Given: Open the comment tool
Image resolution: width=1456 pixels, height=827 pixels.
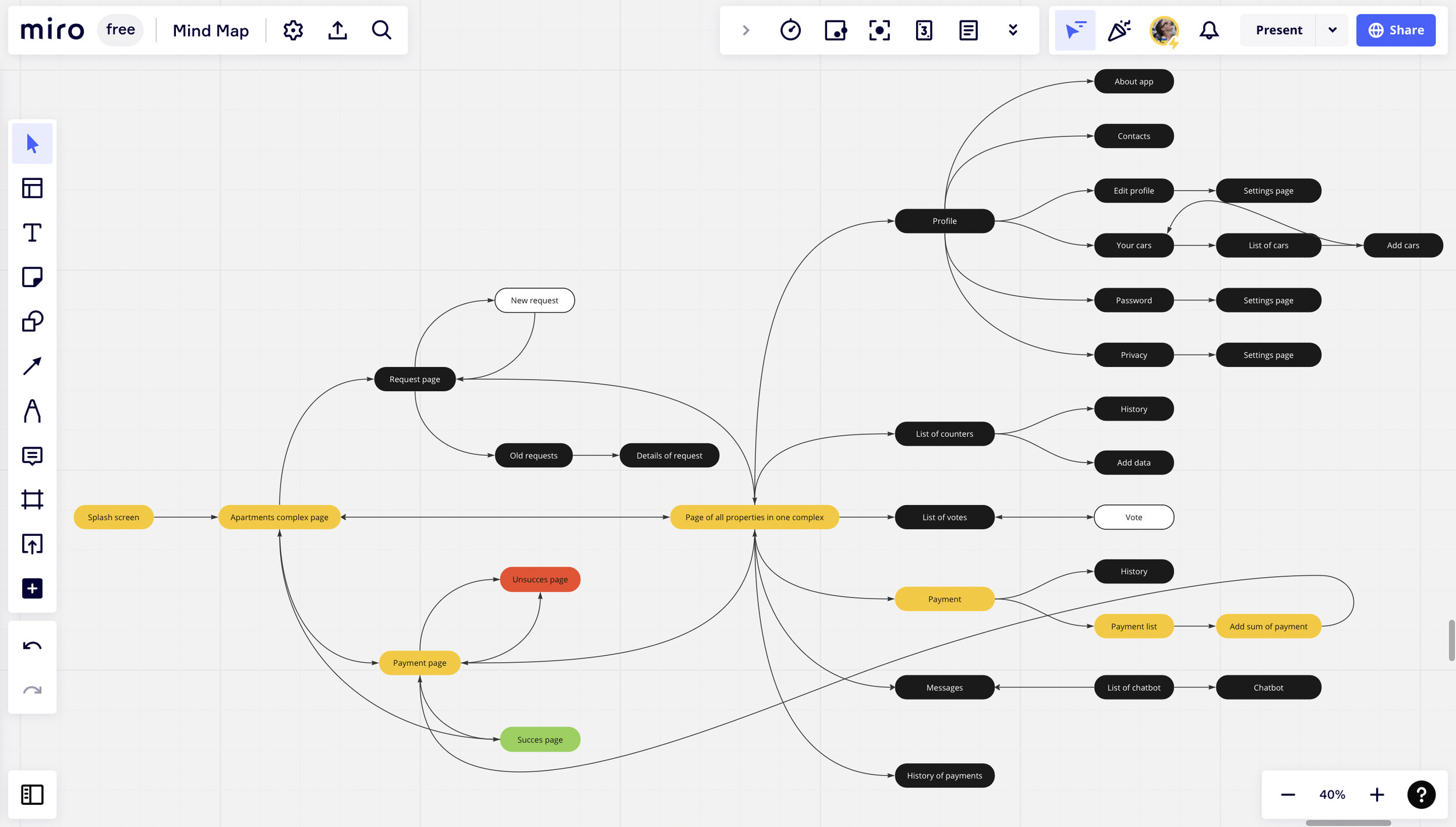Looking at the screenshot, I should 32,455.
